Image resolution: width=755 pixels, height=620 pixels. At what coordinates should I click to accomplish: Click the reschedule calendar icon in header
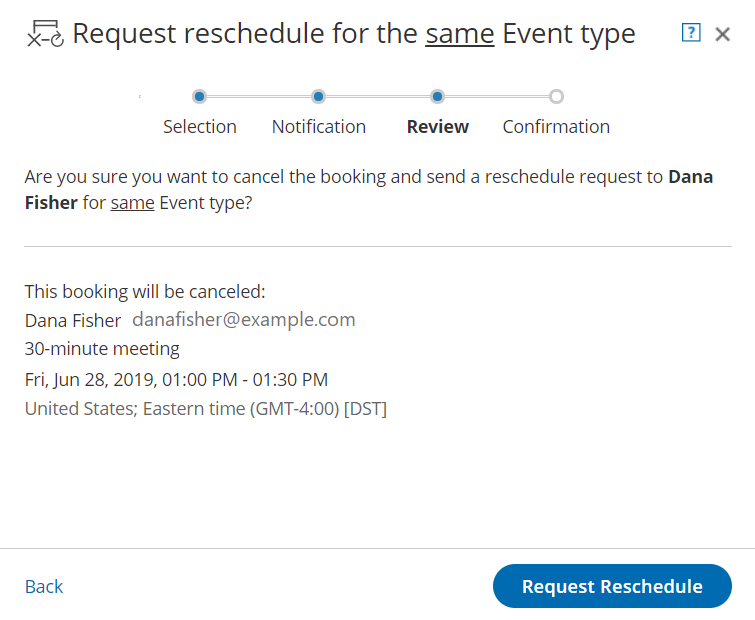pos(45,34)
